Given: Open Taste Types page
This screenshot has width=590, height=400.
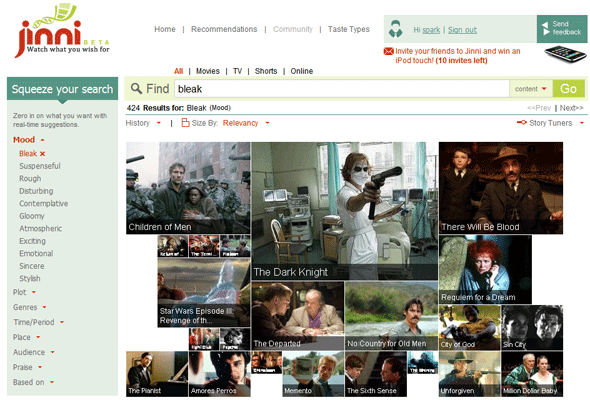Looking at the screenshot, I should coord(348,29).
